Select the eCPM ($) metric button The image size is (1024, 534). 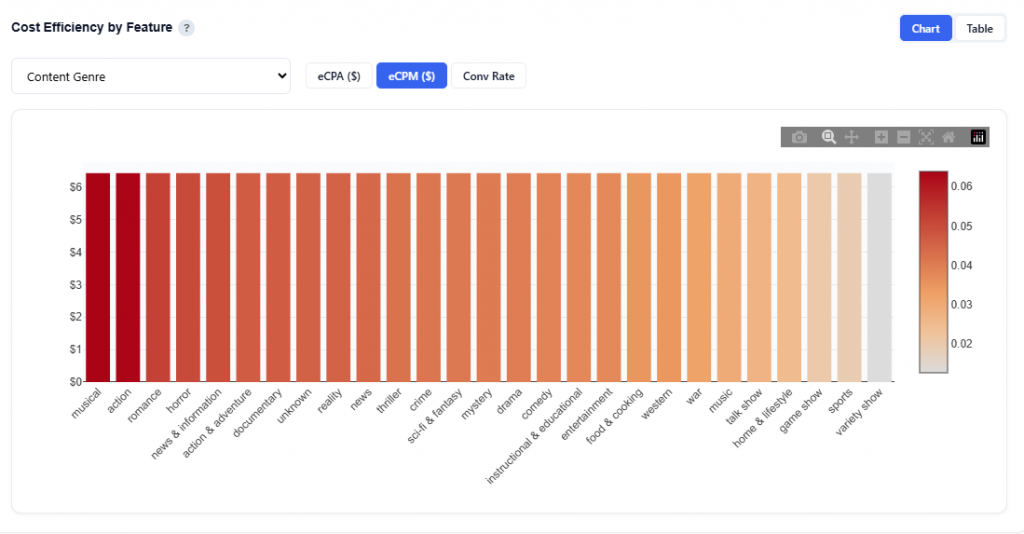(411, 76)
